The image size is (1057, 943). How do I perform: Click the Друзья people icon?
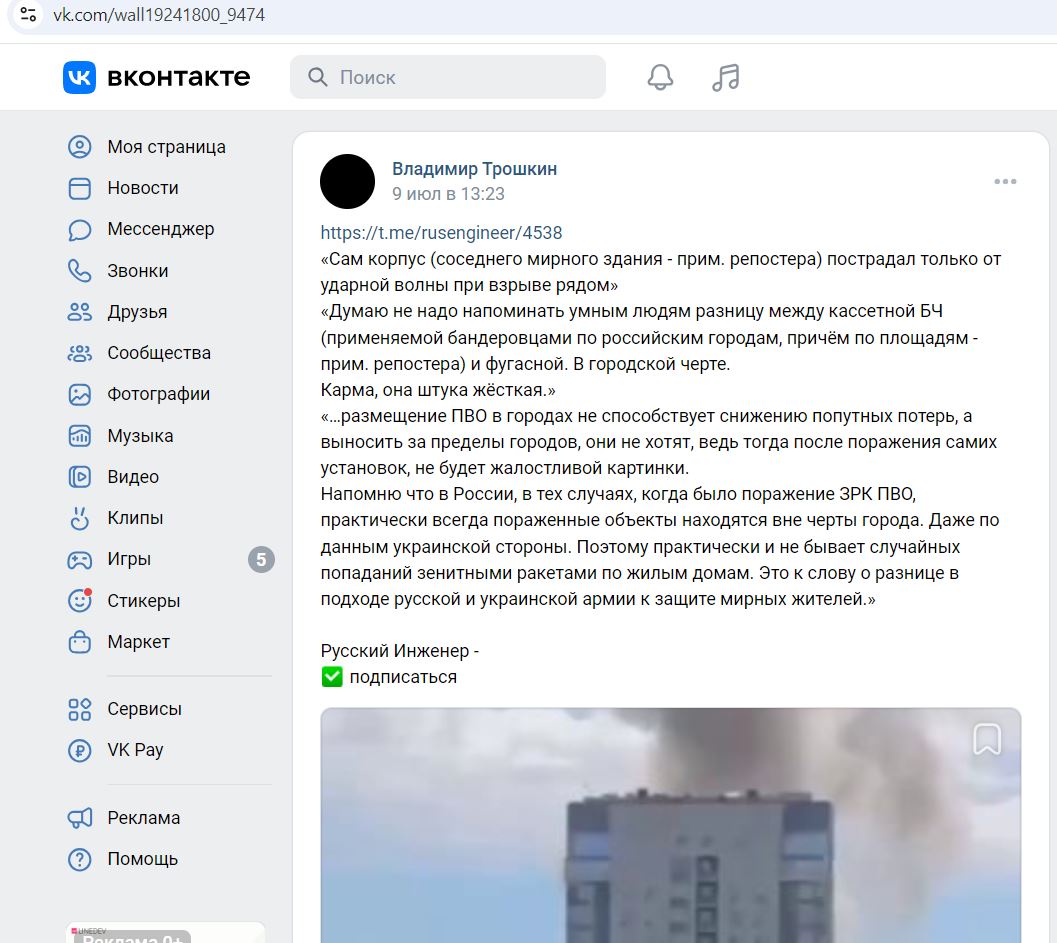[80, 312]
